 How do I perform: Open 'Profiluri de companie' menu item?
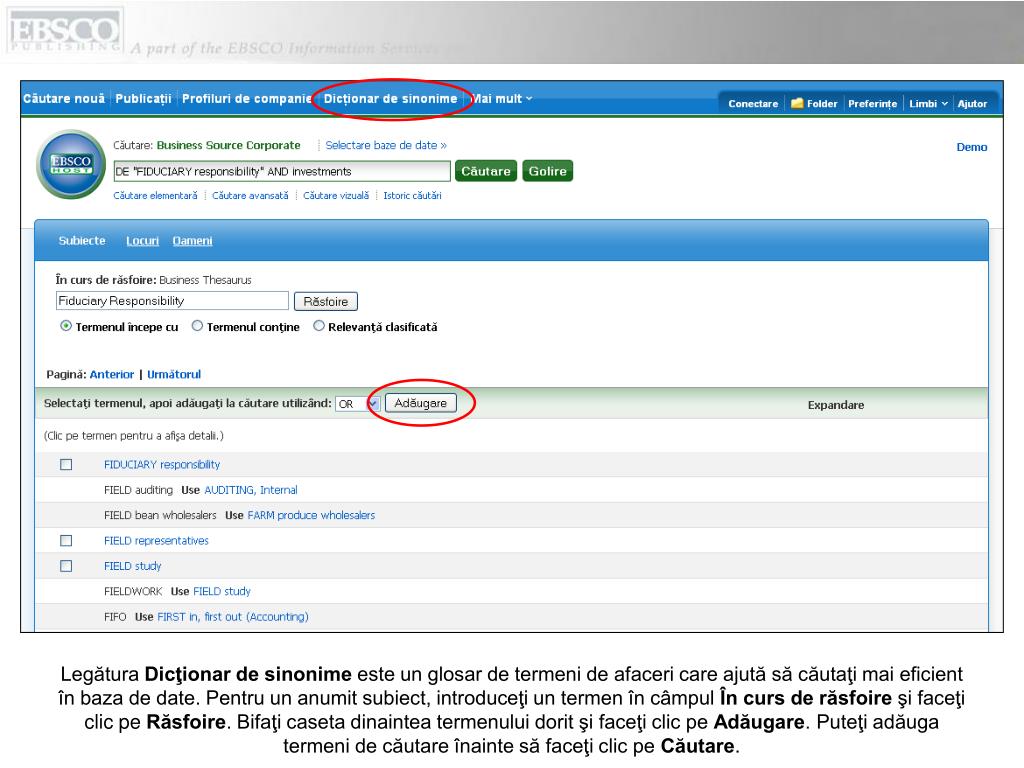(x=247, y=99)
